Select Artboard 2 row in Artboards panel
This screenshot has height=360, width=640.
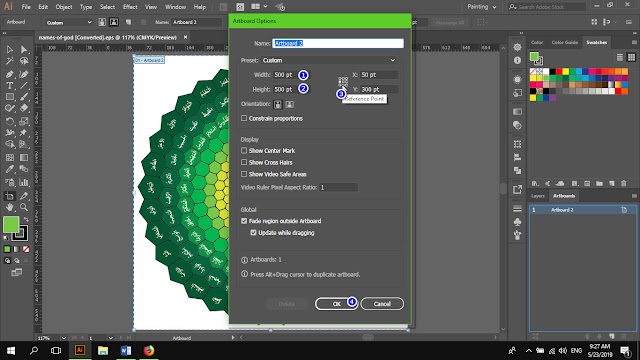point(583,210)
